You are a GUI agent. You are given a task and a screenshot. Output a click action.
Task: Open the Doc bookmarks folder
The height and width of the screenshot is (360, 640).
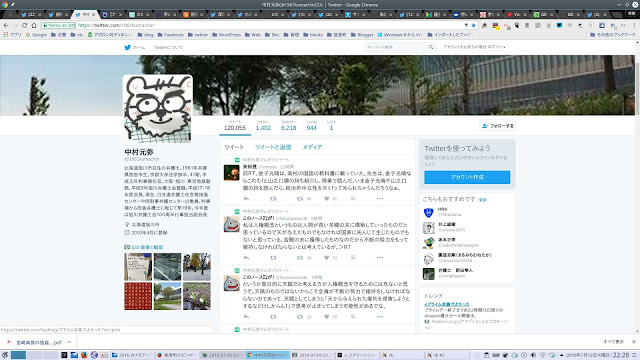coord(272,35)
